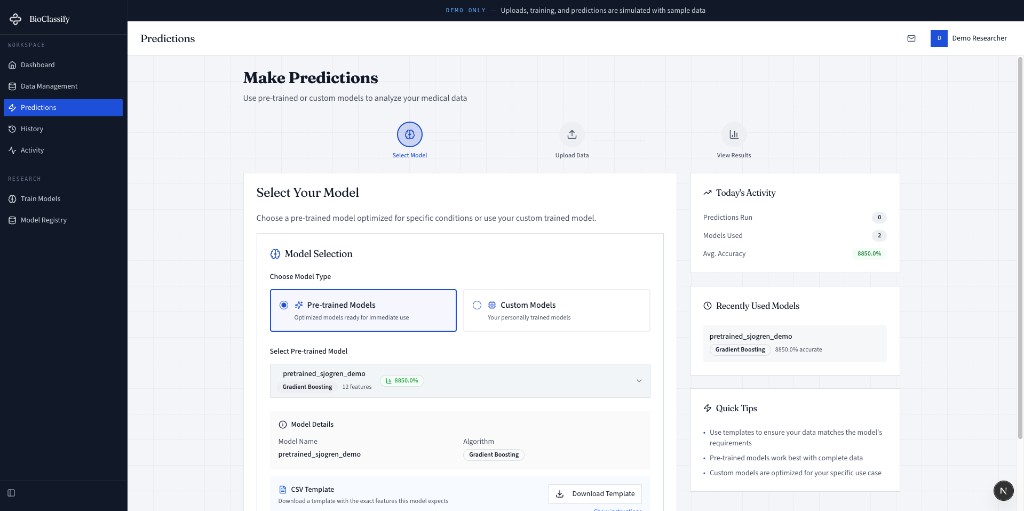Click the Demo Researcher avatar
The width and height of the screenshot is (1024, 511).
click(x=938, y=39)
